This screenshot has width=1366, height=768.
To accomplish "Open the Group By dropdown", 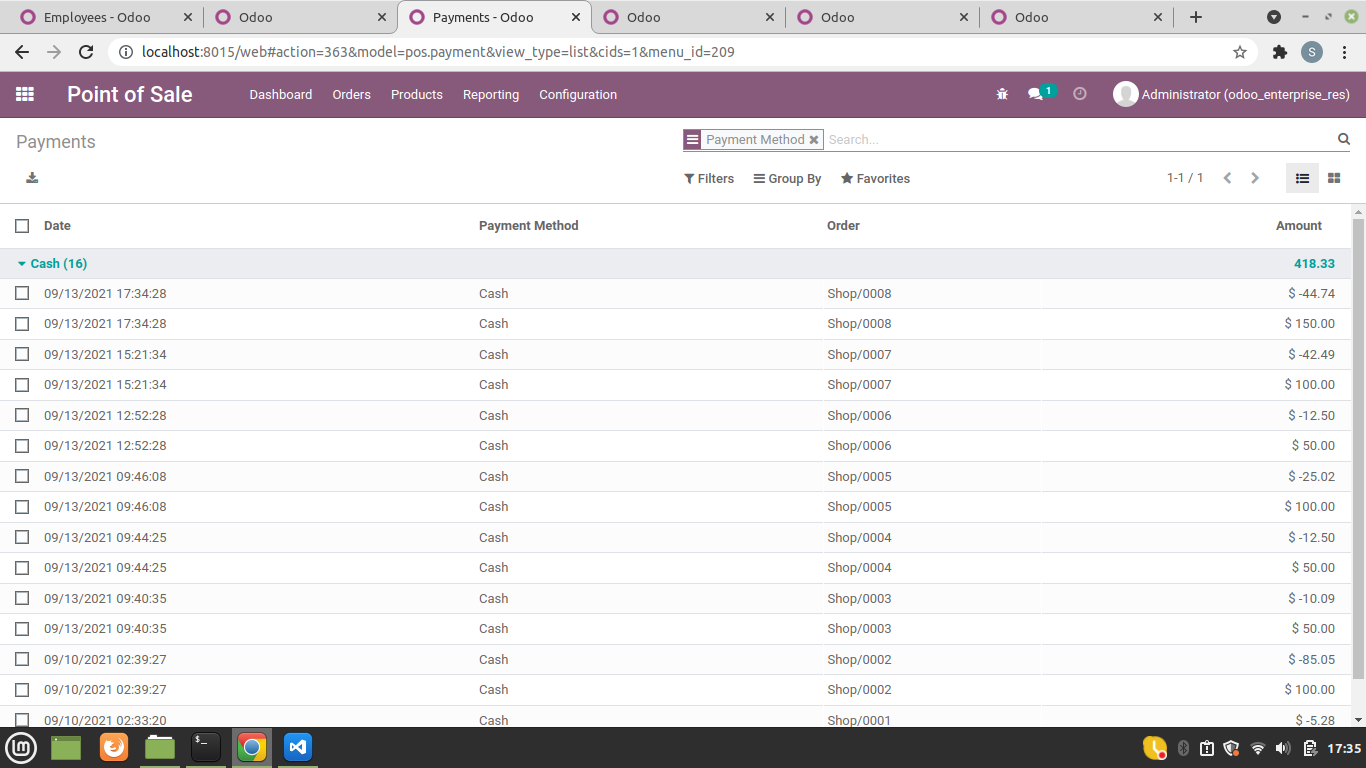I will pos(787,178).
